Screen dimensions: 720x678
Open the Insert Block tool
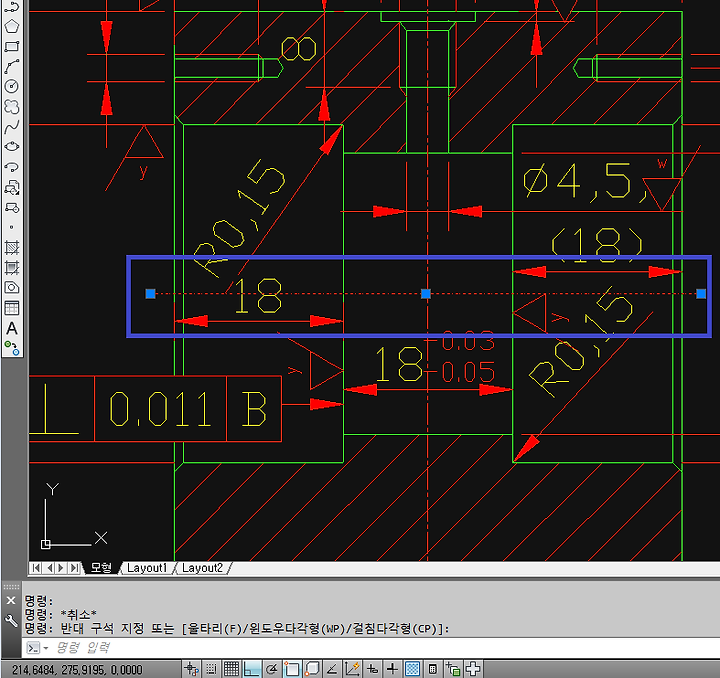pyautogui.click(x=11, y=187)
